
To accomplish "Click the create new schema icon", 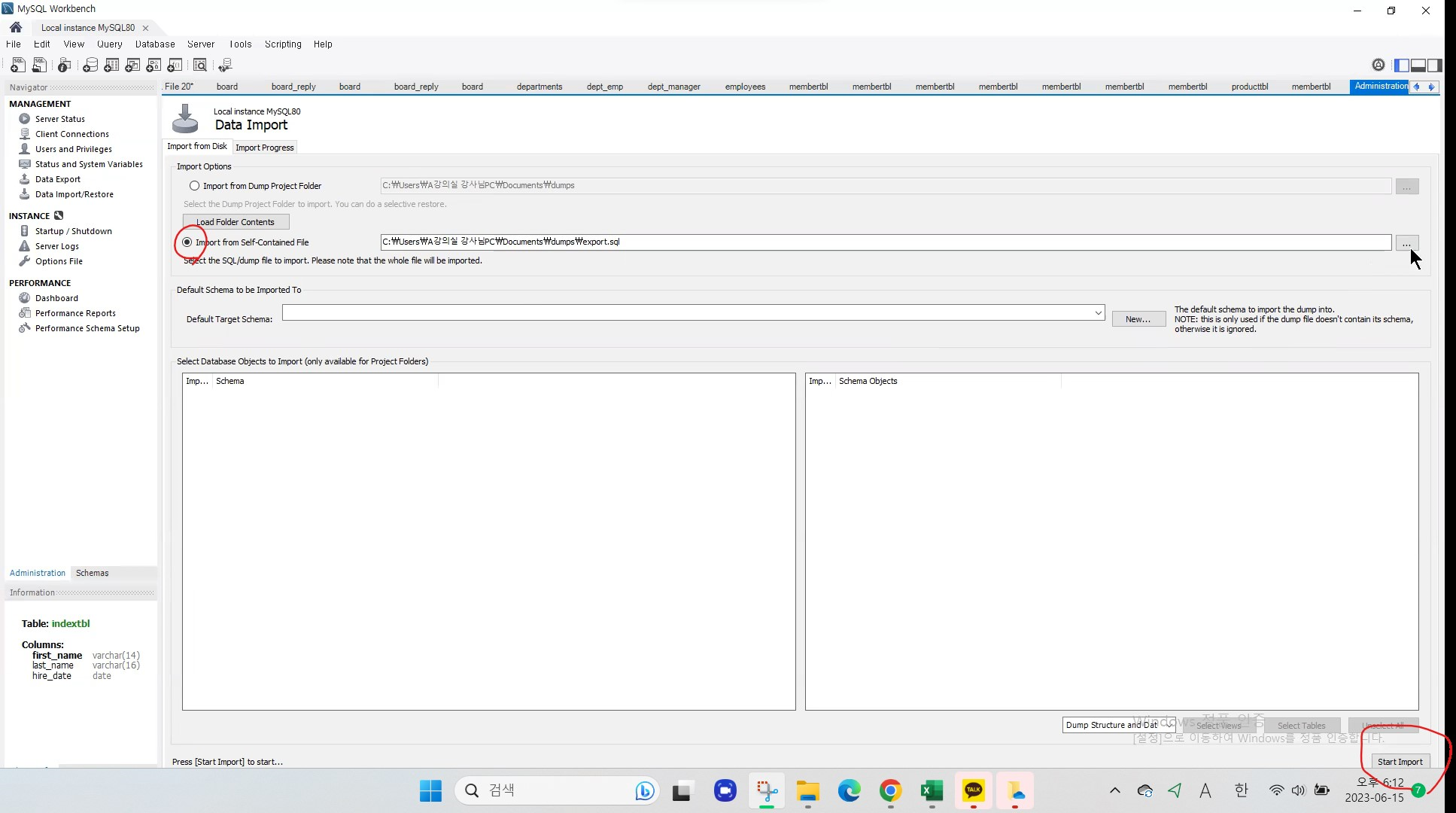I will (x=90, y=65).
